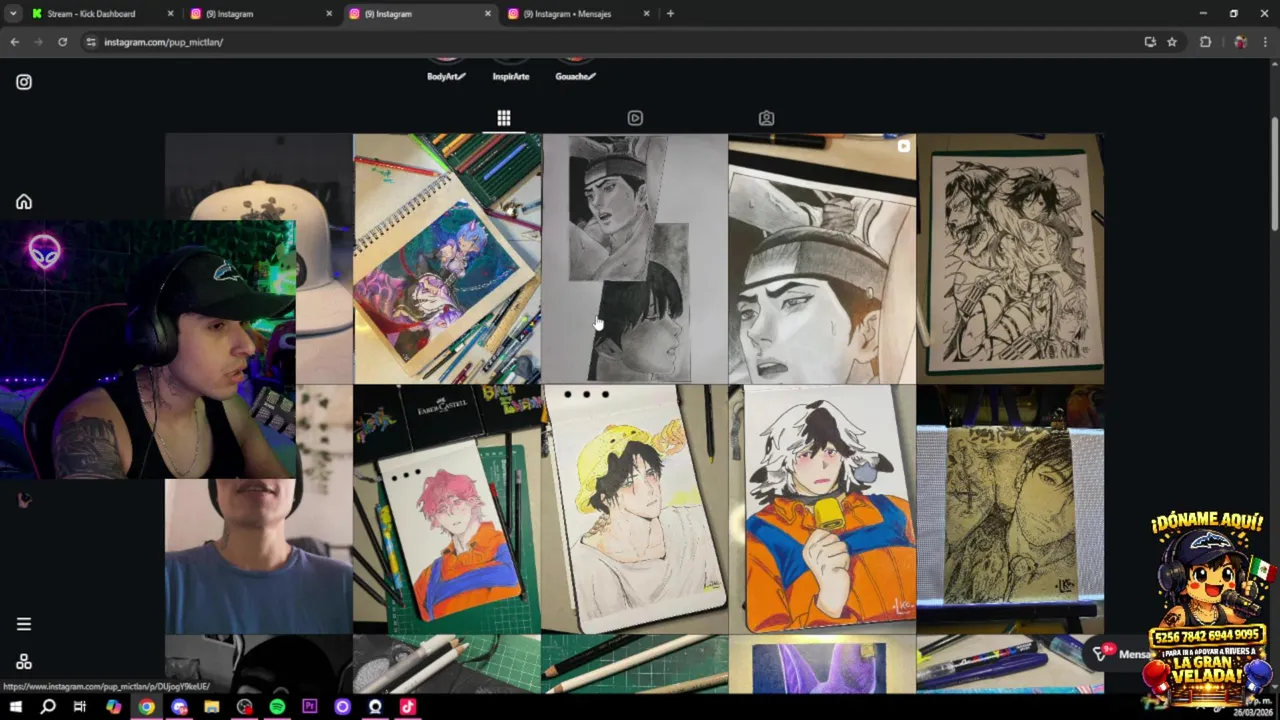Open the Messages floating button
Image resolution: width=1280 pixels, height=720 pixels.
tap(1120, 653)
